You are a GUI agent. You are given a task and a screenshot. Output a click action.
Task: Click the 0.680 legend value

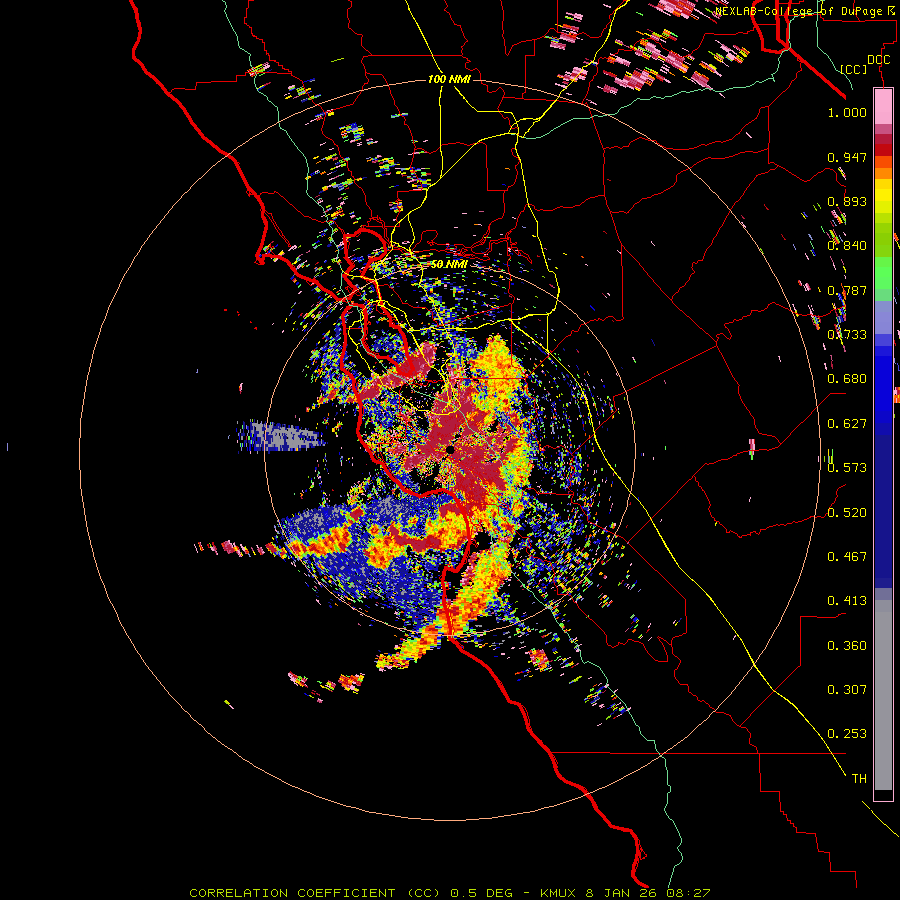pyautogui.click(x=847, y=379)
